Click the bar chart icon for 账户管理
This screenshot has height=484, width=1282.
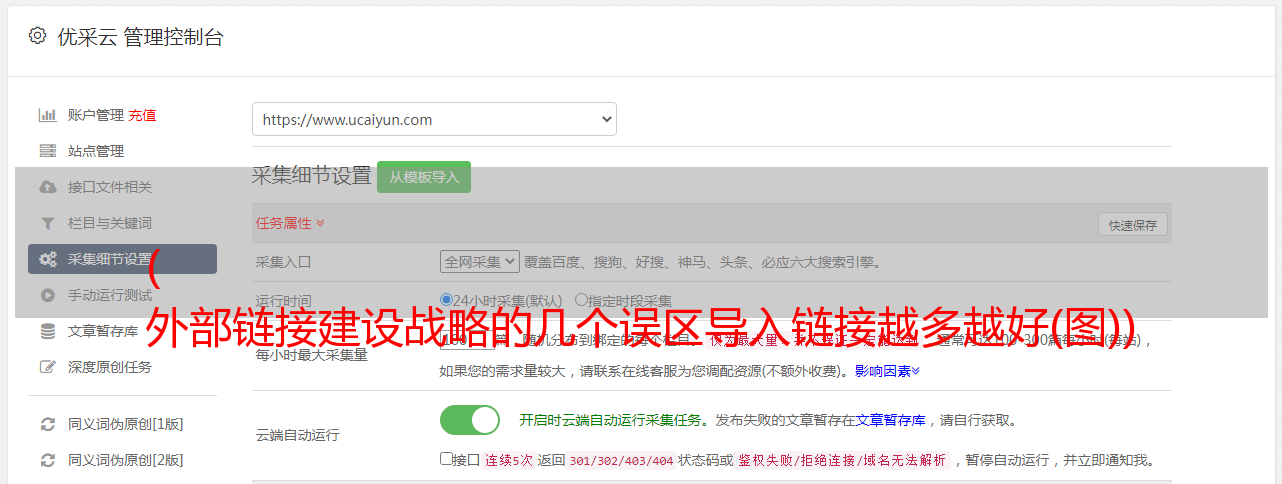(47, 115)
